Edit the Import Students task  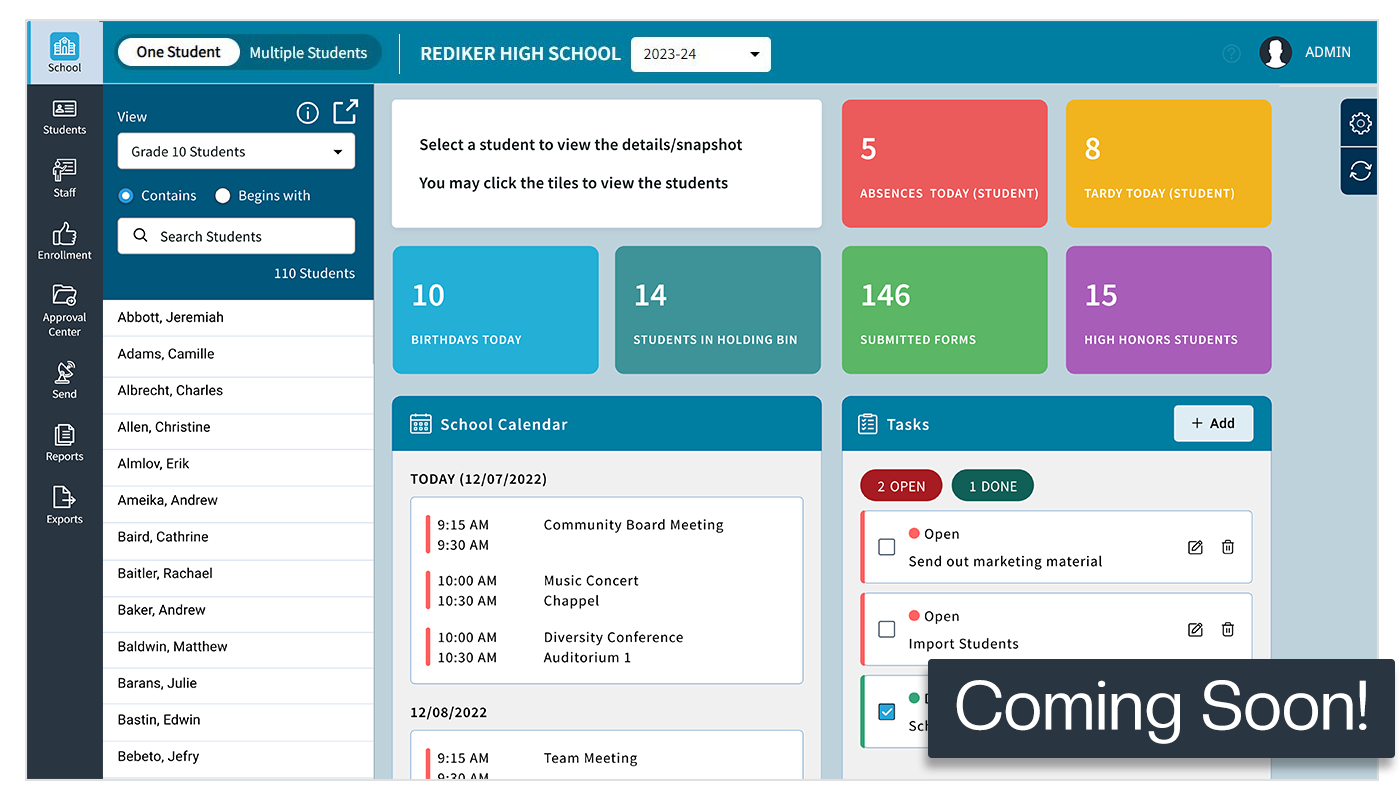click(x=1195, y=629)
